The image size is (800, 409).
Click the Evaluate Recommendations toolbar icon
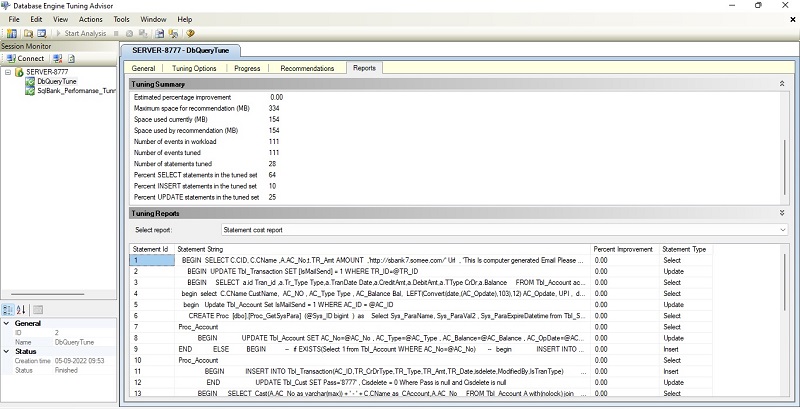[x=143, y=33]
